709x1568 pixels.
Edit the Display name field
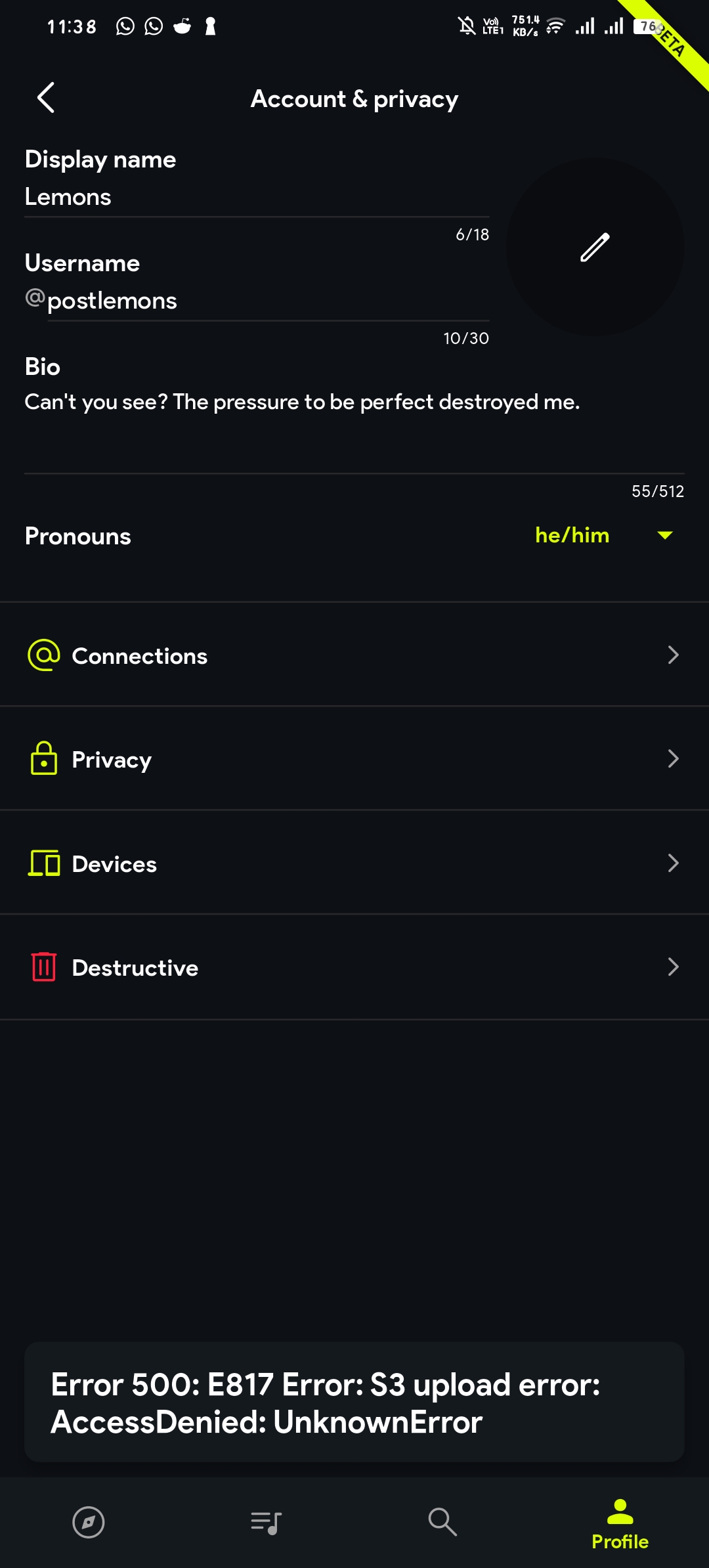pyautogui.click(x=256, y=197)
